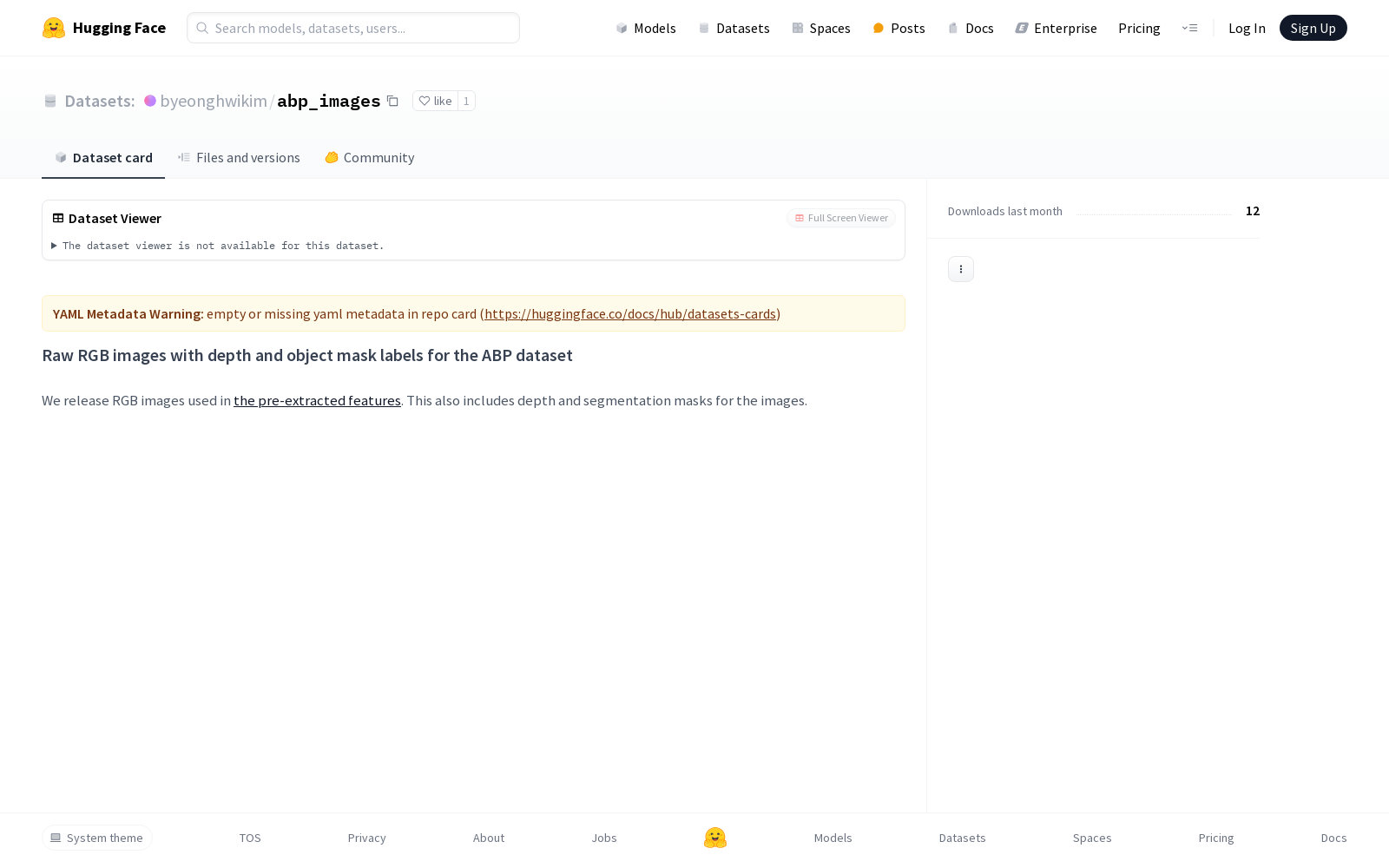
Task: Open Enterprise in top navigation
Action: click(x=1057, y=28)
